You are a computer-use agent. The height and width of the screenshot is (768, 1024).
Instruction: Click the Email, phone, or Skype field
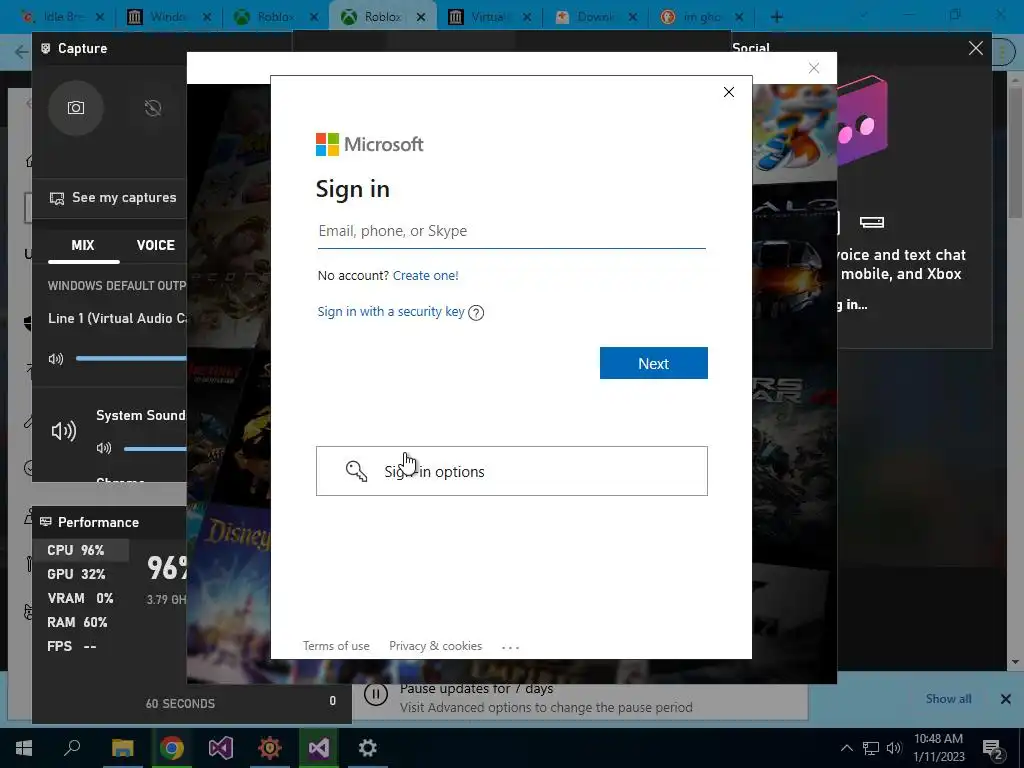[x=511, y=231]
